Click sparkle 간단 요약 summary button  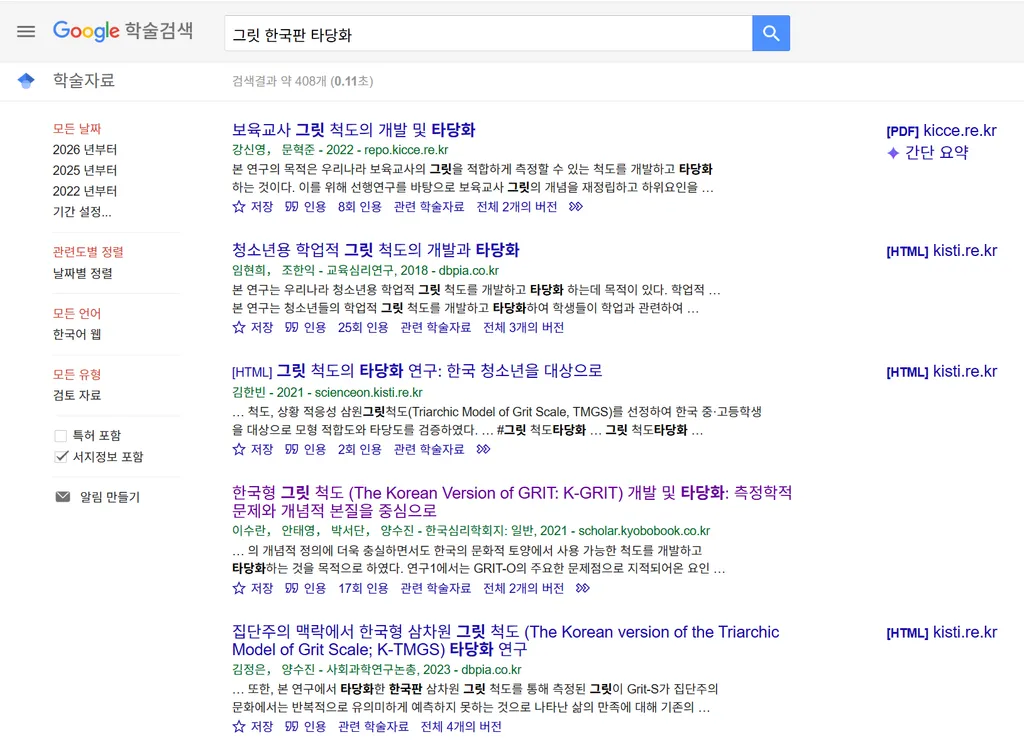927,153
